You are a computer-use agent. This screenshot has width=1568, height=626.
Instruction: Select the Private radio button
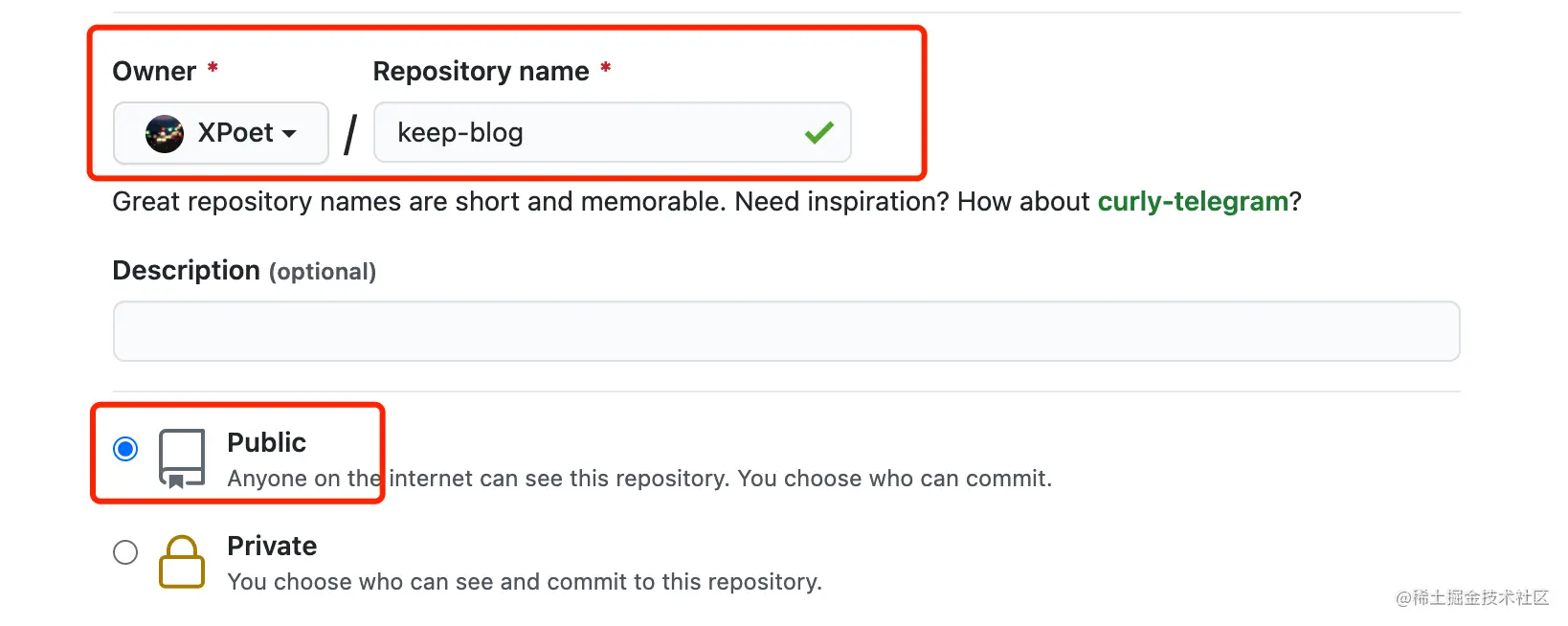coord(125,552)
